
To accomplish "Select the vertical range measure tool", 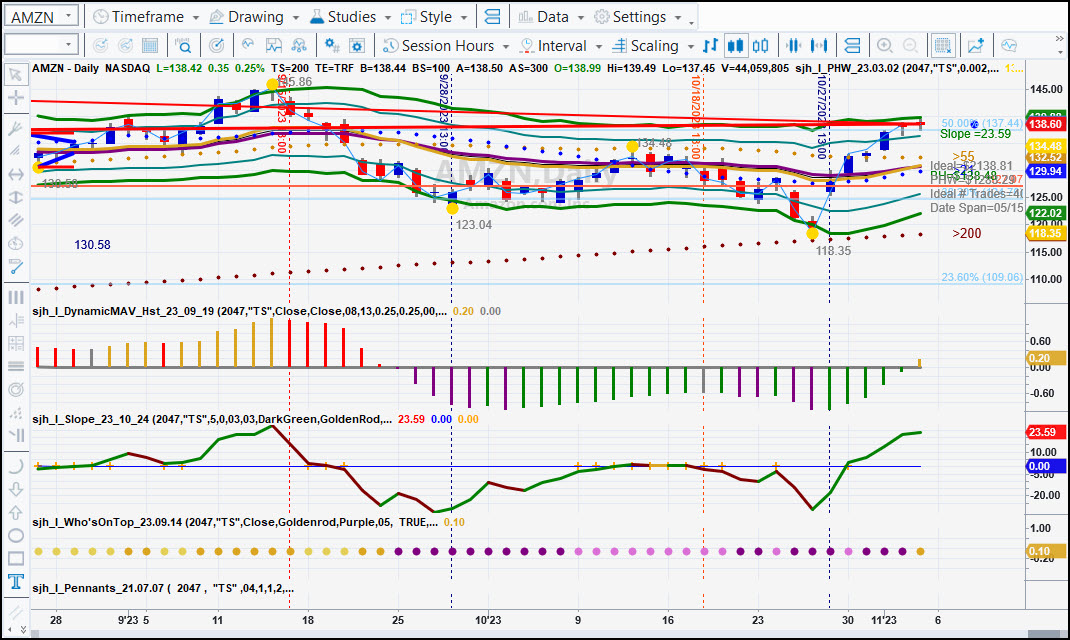I will (x=15, y=197).
